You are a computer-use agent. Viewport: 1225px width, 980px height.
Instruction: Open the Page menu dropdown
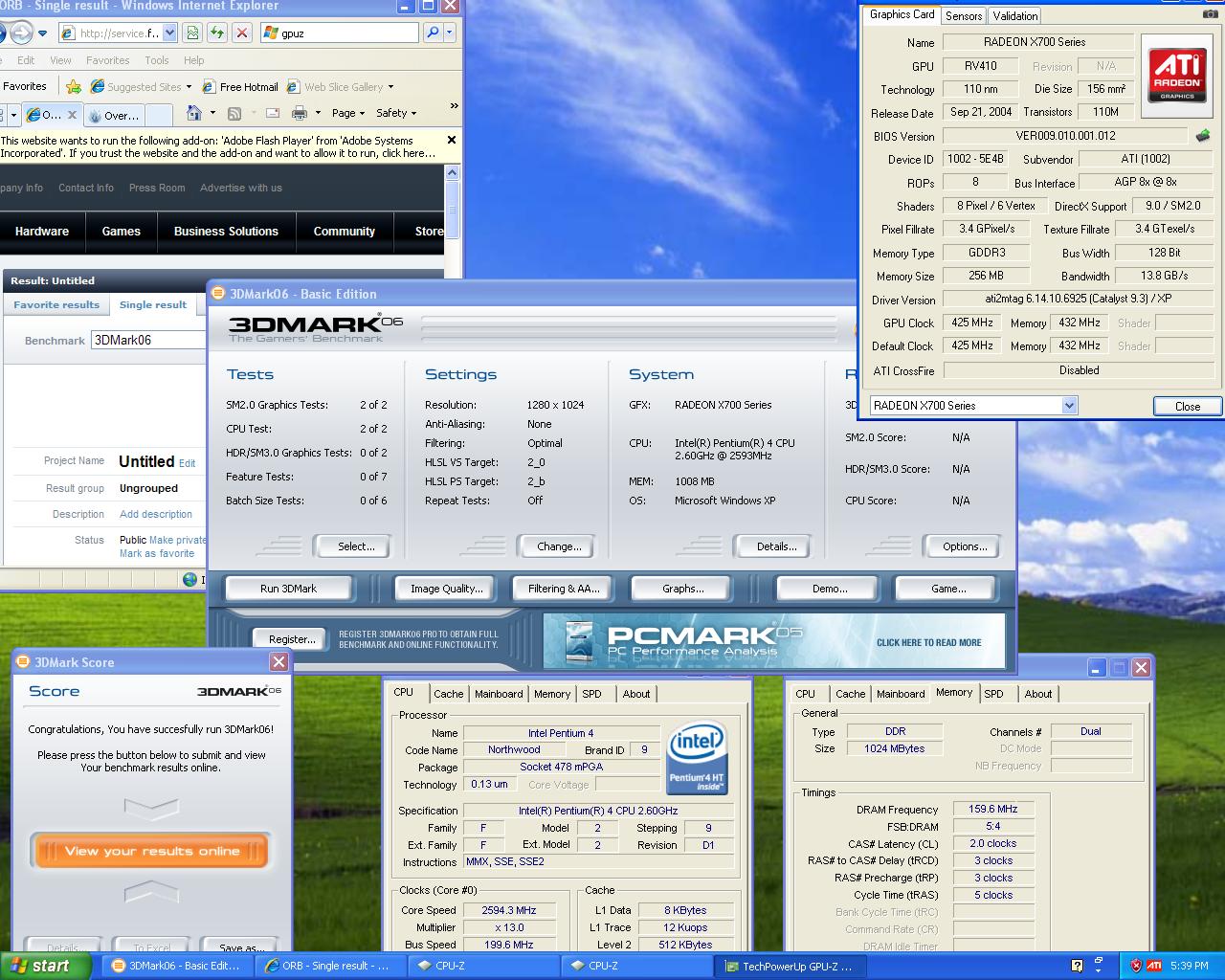click(x=347, y=113)
